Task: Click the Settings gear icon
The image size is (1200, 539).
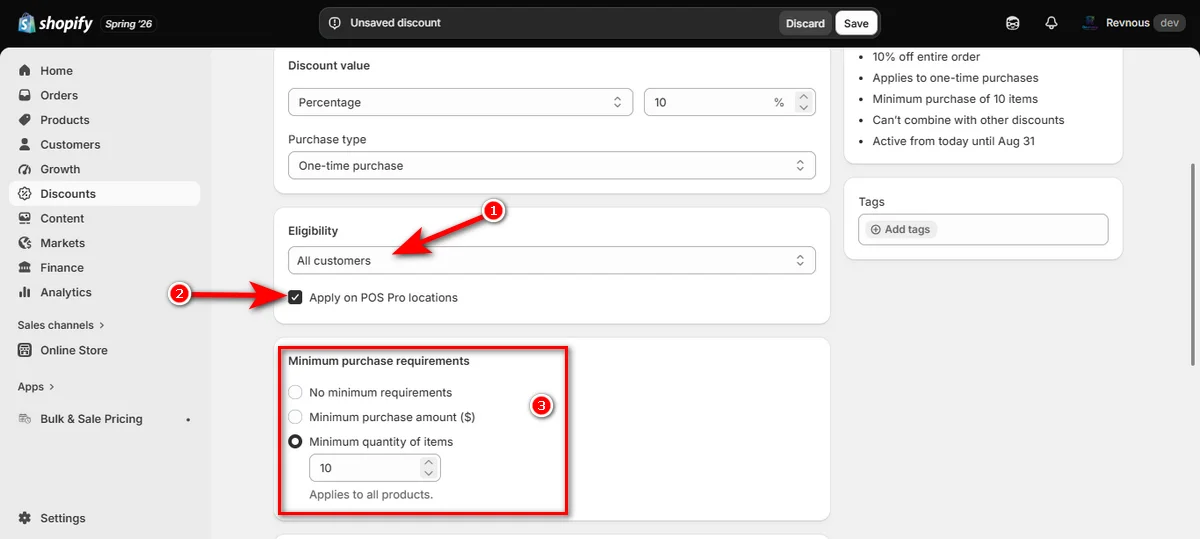Action: pyautogui.click(x=25, y=518)
